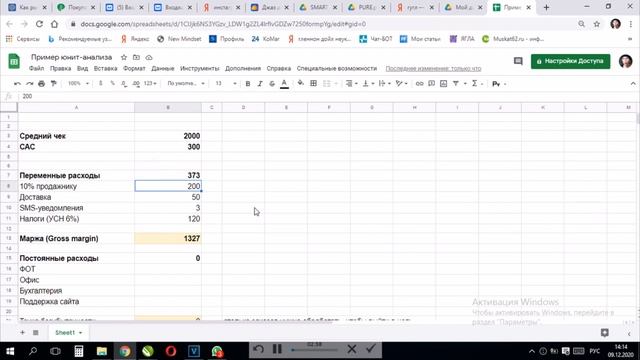Image resolution: width=640 pixels, height=360 pixels.
Task: Click the move to folder icon
Action: [x=136, y=57]
